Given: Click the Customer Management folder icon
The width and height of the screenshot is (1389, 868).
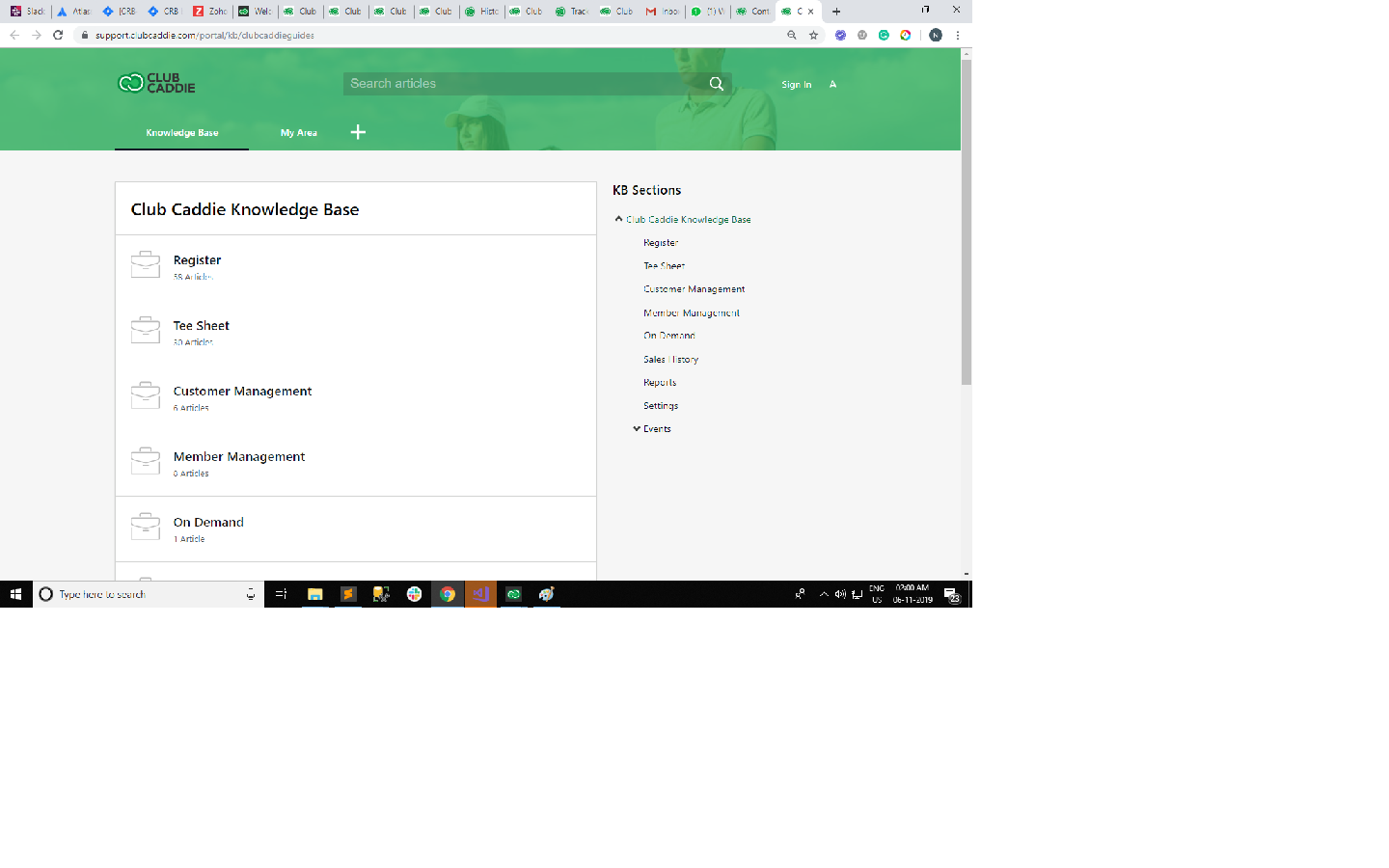Looking at the screenshot, I should pyautogui.click(x=146, y=395).
